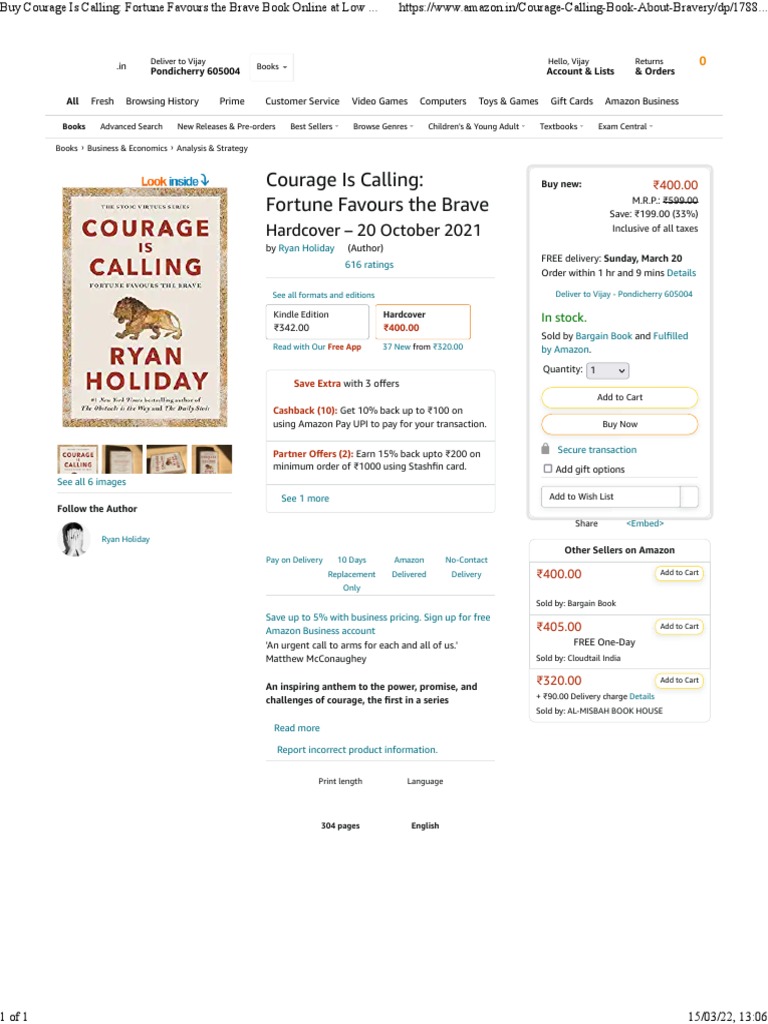
Task: Click the Secure transaction lock icon
Action: pos(545,449)
